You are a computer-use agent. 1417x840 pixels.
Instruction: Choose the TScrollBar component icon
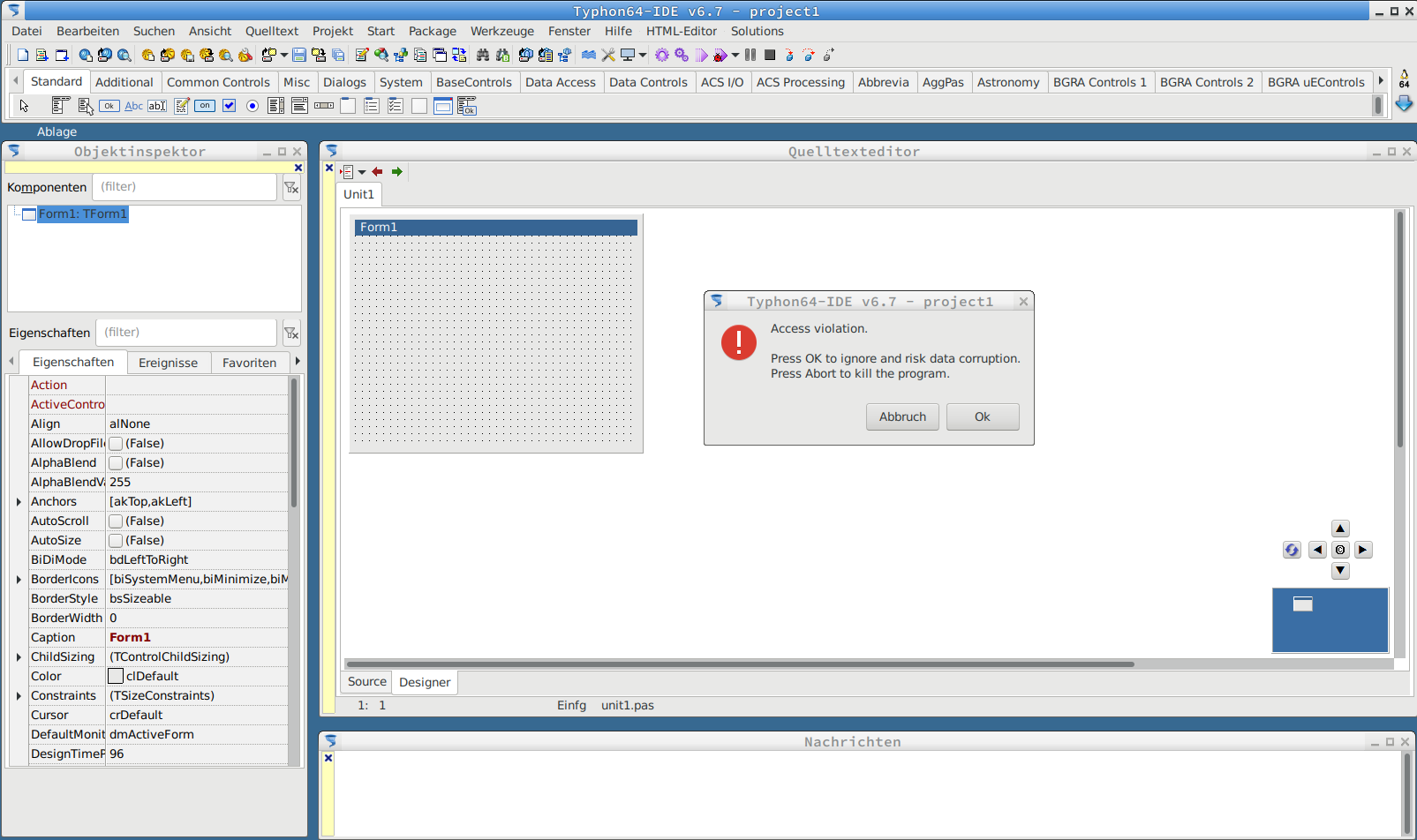324,106
